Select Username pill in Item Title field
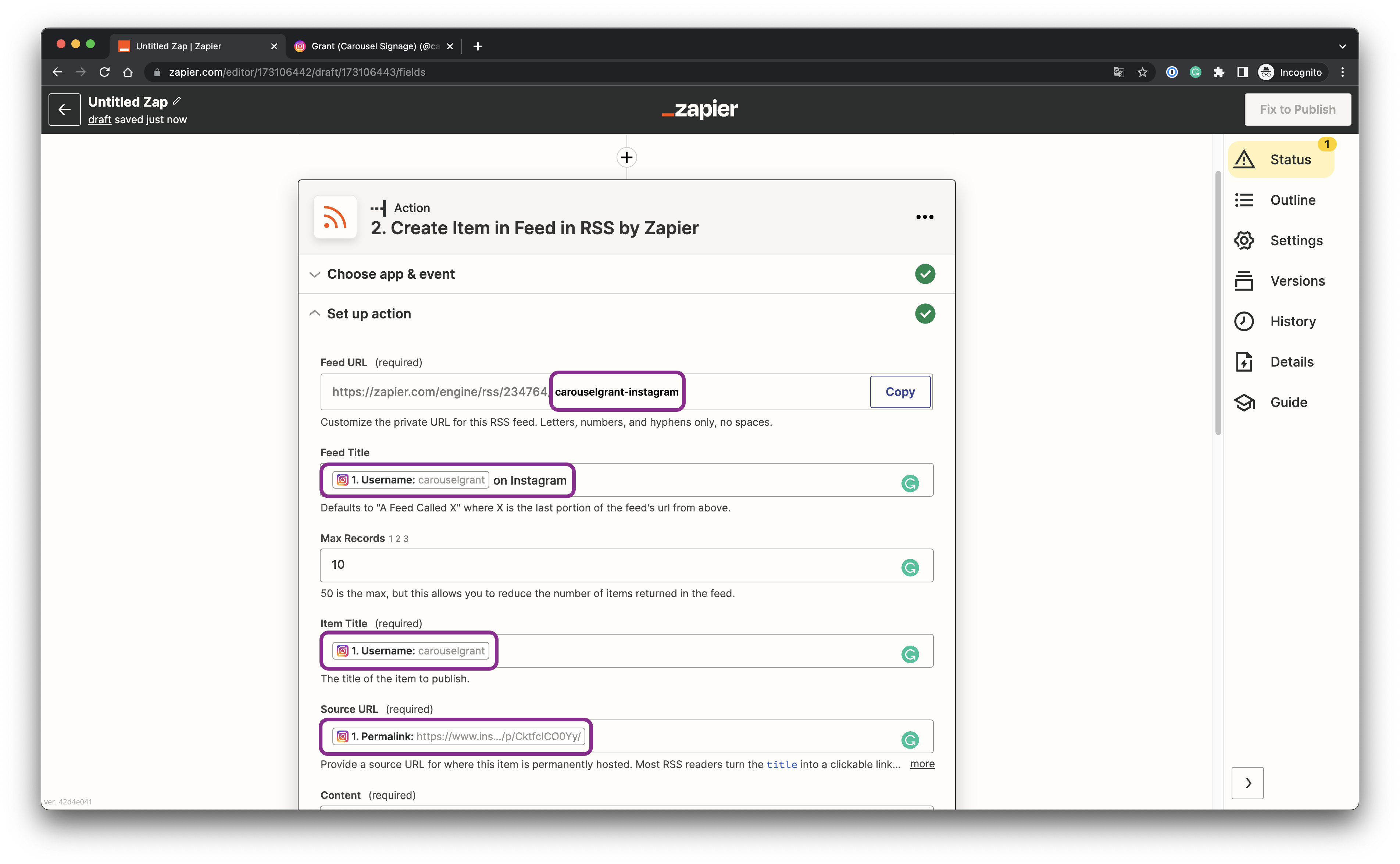Image resolution: width=1400 pixels, height=864 pixels. click(x=410, y=651)
